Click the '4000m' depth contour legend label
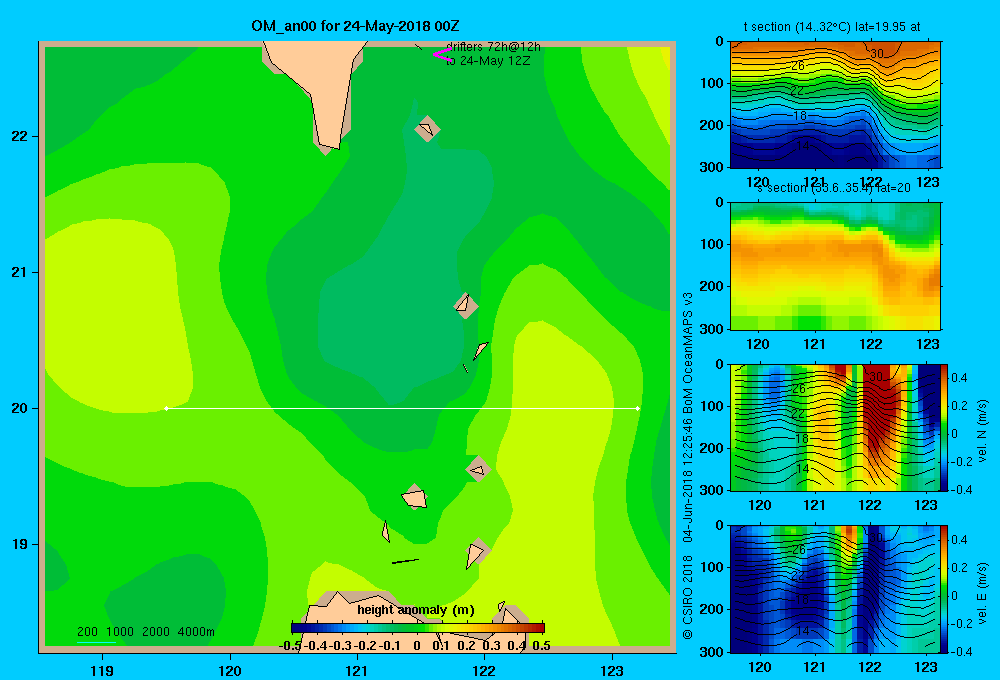The image size is (1000, 680). coord(196,632)
